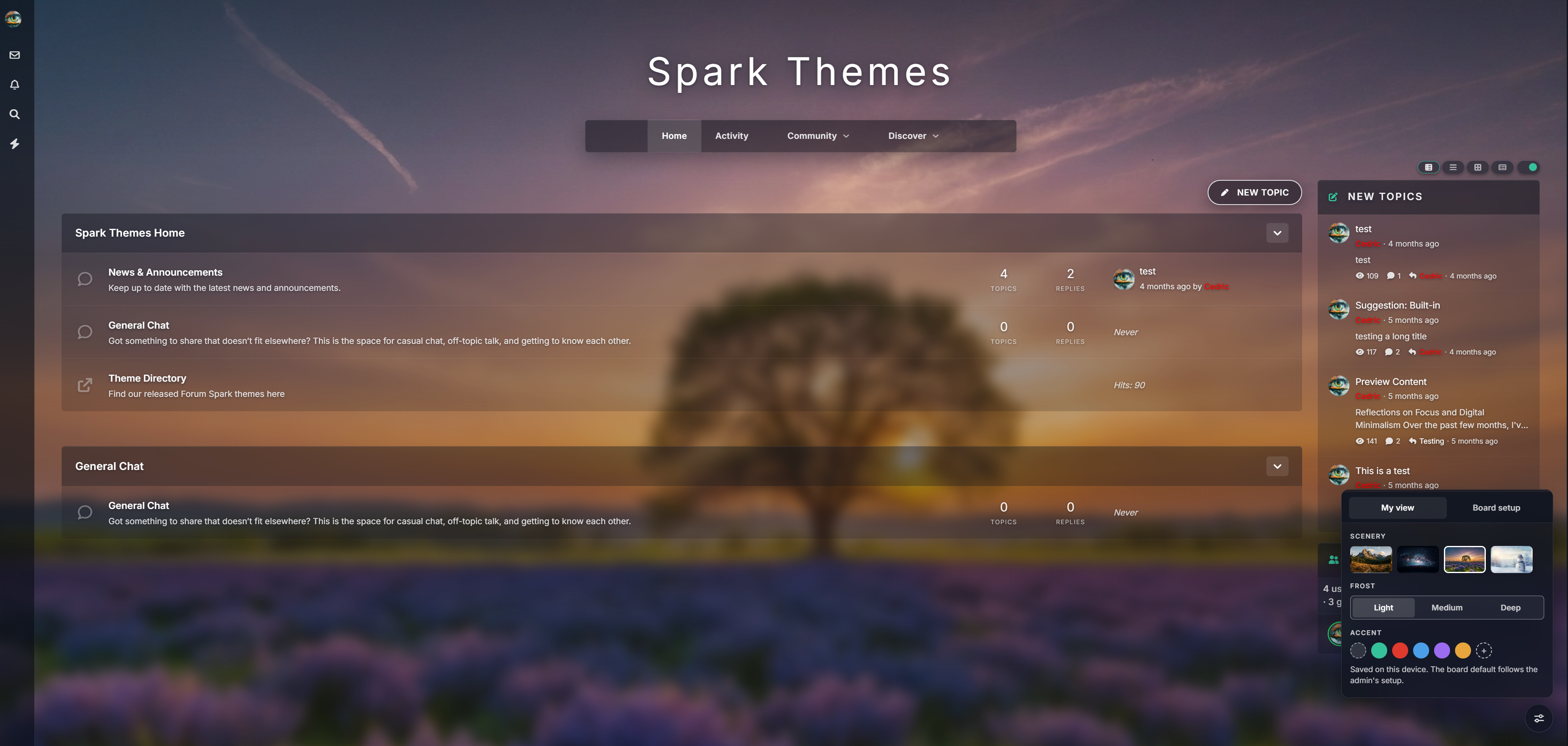Open the search magnifier icon
1568x746 pixels.
click(15, 114)
